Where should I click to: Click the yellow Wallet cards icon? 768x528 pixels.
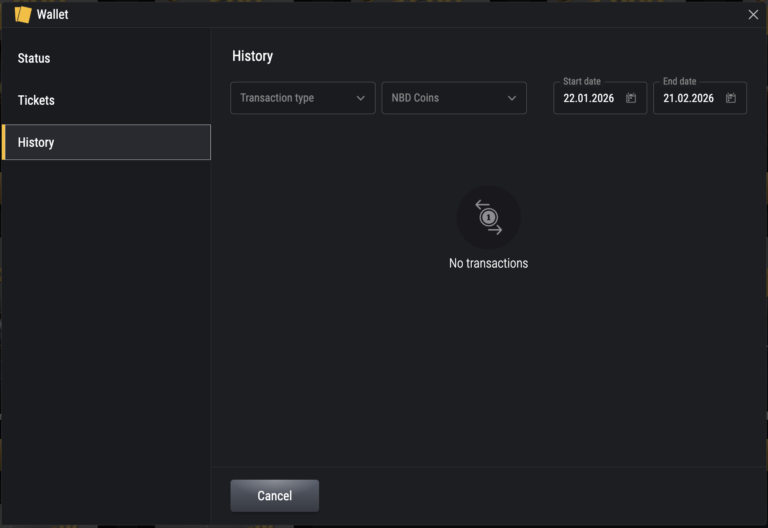pyautogui.click(x=22, y=14)
